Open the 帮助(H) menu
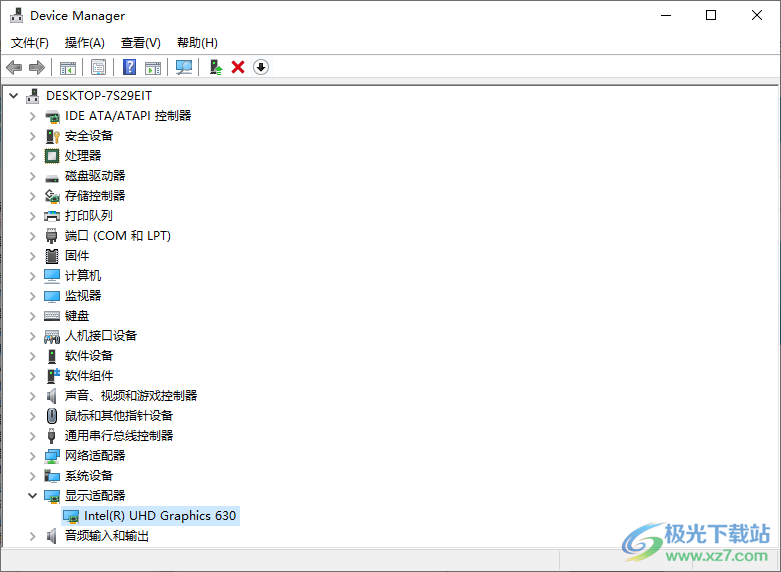This screenshot has width=781, height=572. coord(197,43)
